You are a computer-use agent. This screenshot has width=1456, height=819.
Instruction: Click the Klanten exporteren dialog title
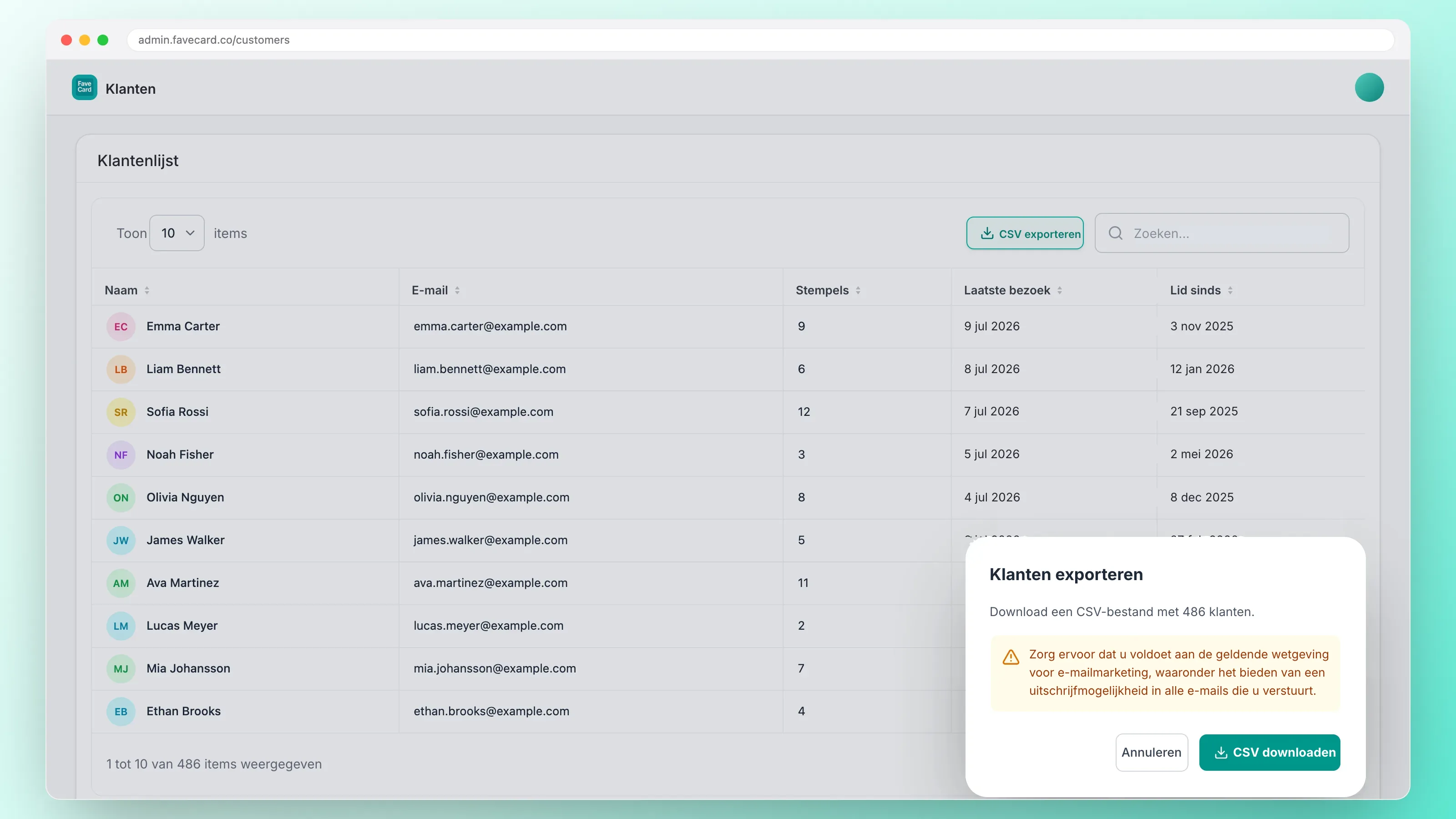[1066, 574]
